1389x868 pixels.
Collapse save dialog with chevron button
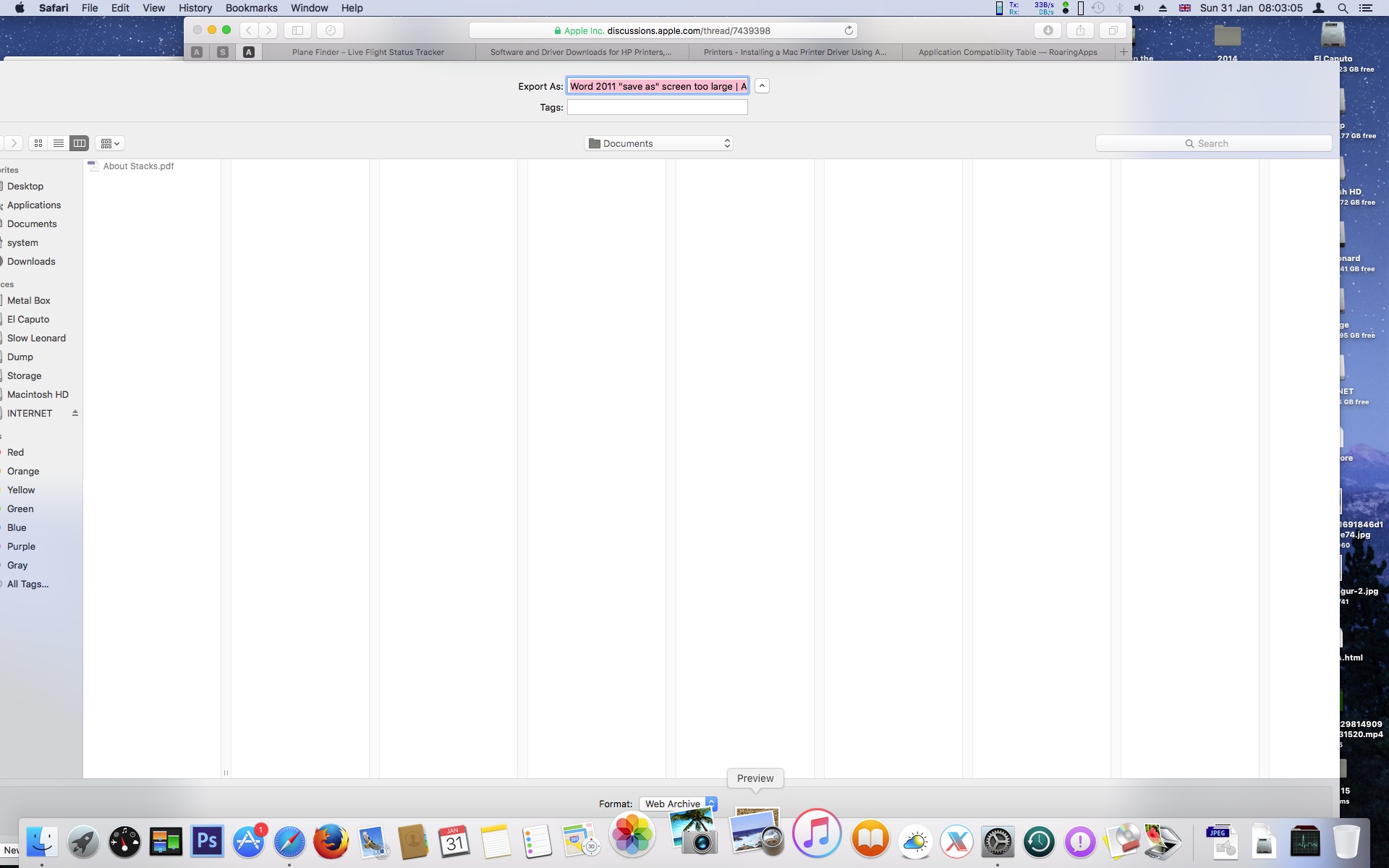point(762,86)
